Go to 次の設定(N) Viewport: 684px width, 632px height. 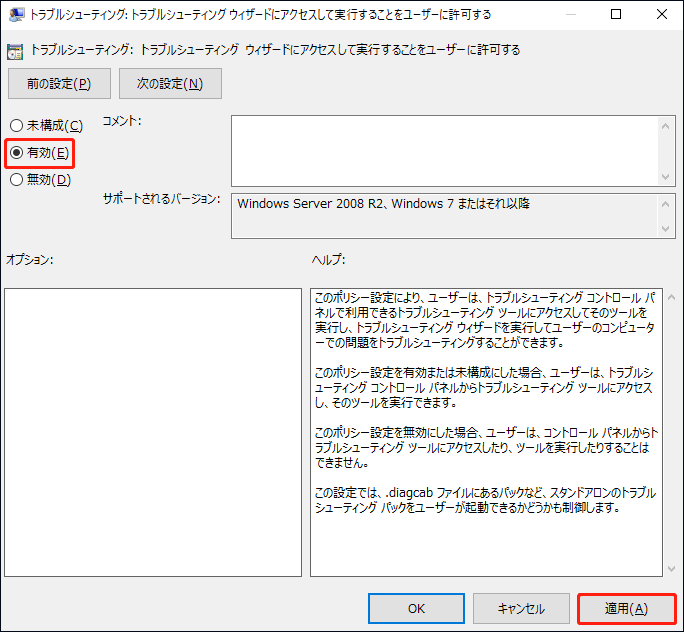tap(170, 83)
